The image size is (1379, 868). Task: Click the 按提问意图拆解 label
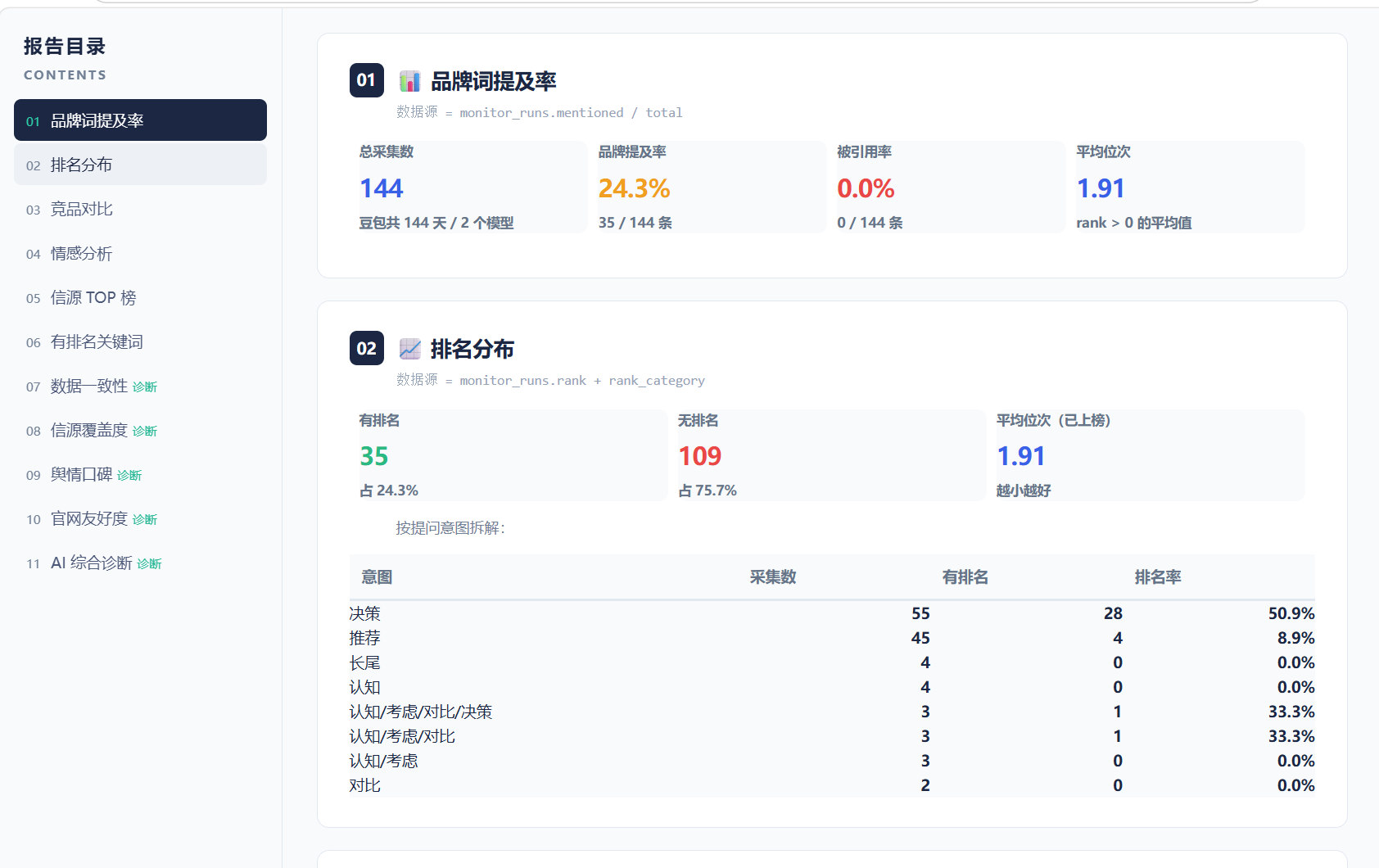[450, 528]
